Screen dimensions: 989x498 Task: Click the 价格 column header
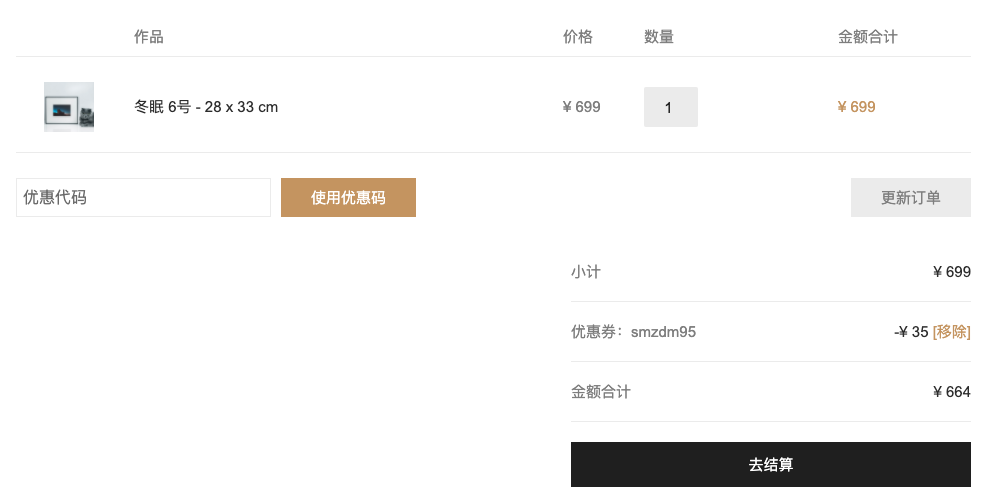[x=578, y=37]
